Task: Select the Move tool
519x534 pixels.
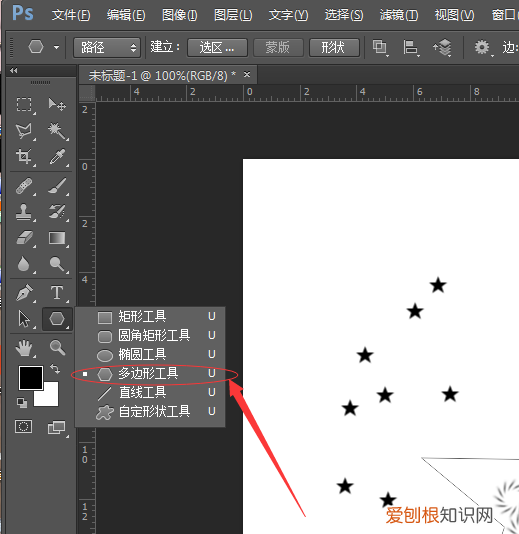Action: (x=57, y=105)
